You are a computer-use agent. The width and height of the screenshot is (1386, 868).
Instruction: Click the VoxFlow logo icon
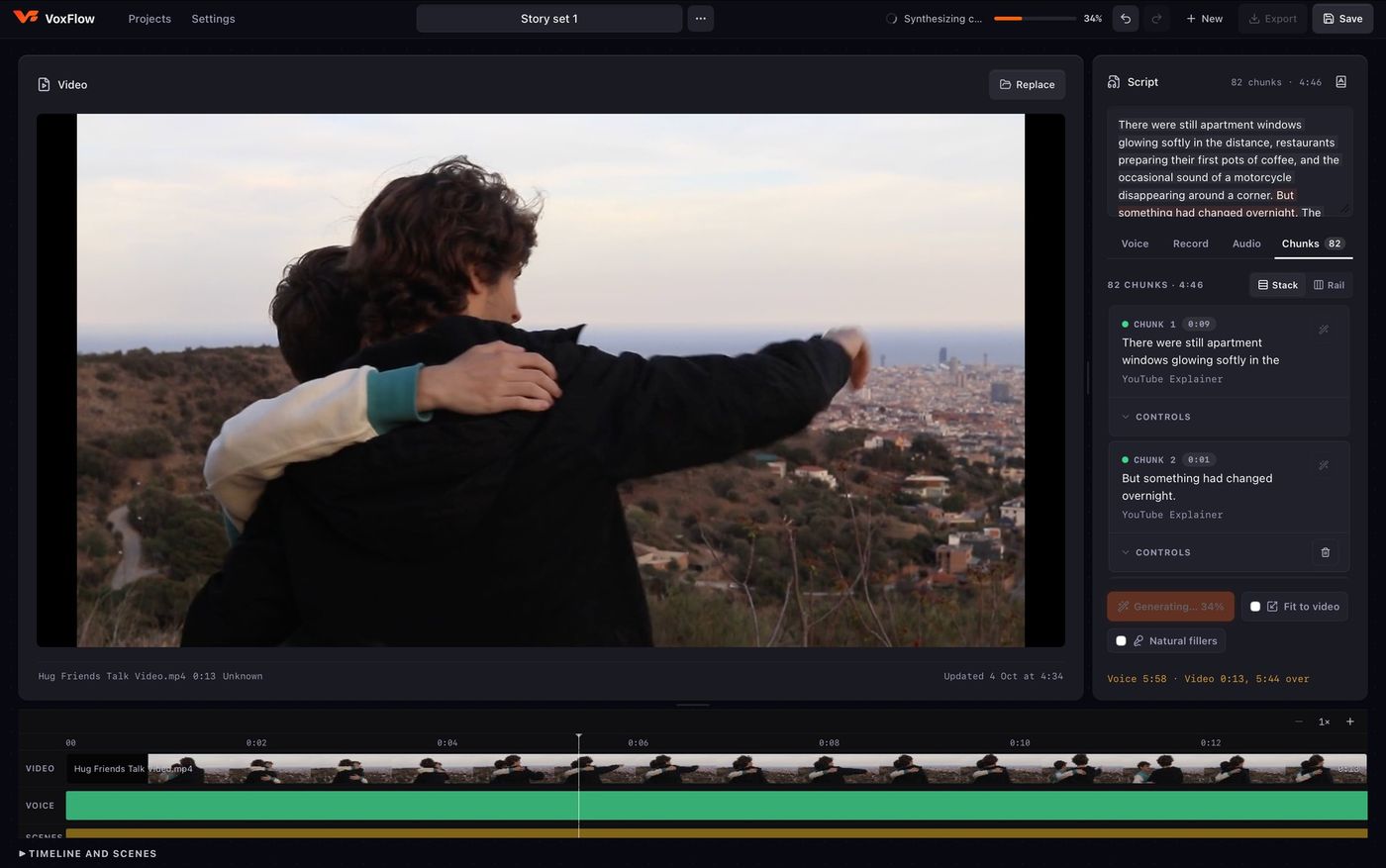(x=26, y=18)
